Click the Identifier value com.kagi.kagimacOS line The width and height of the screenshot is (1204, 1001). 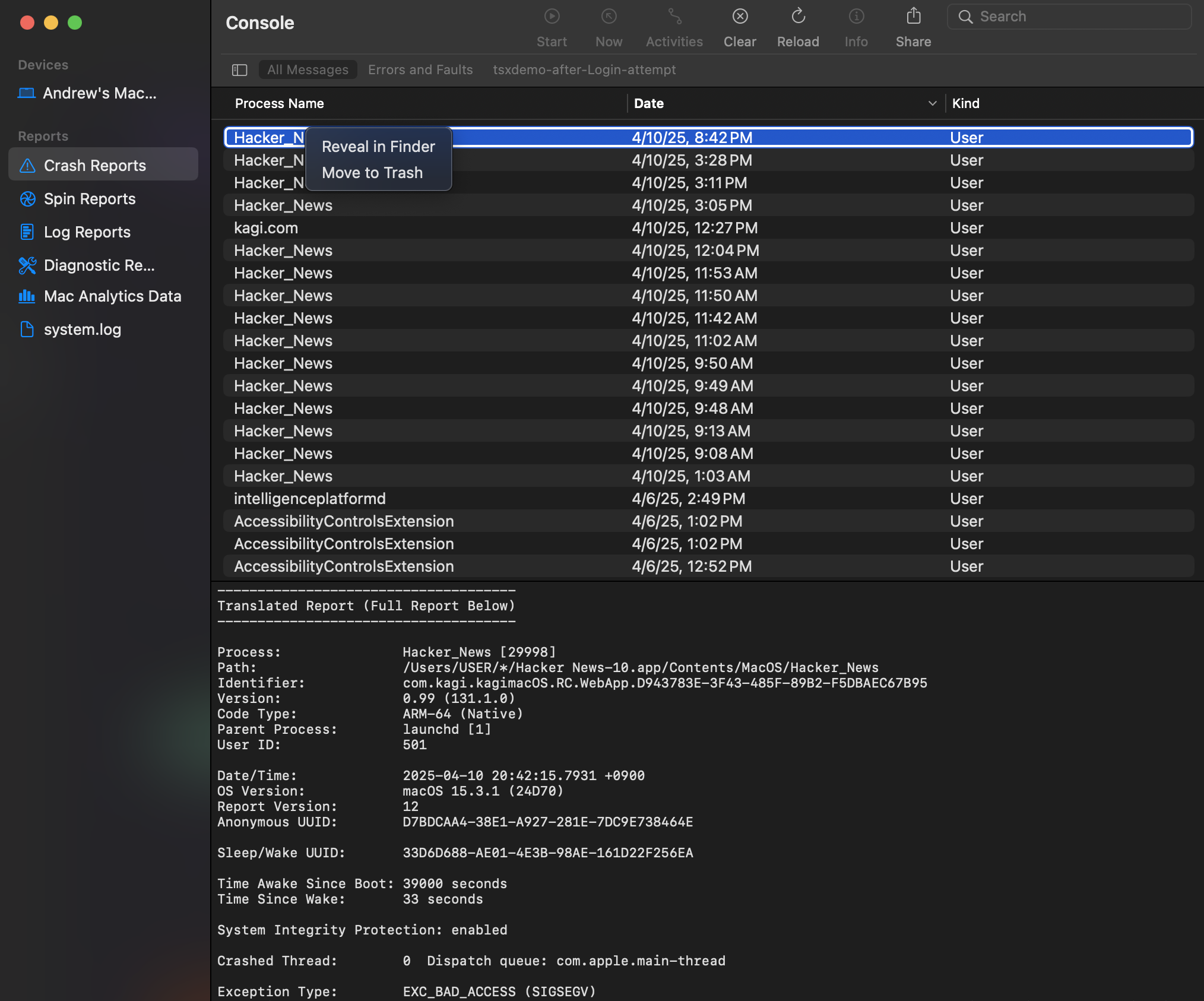point(665,683)
